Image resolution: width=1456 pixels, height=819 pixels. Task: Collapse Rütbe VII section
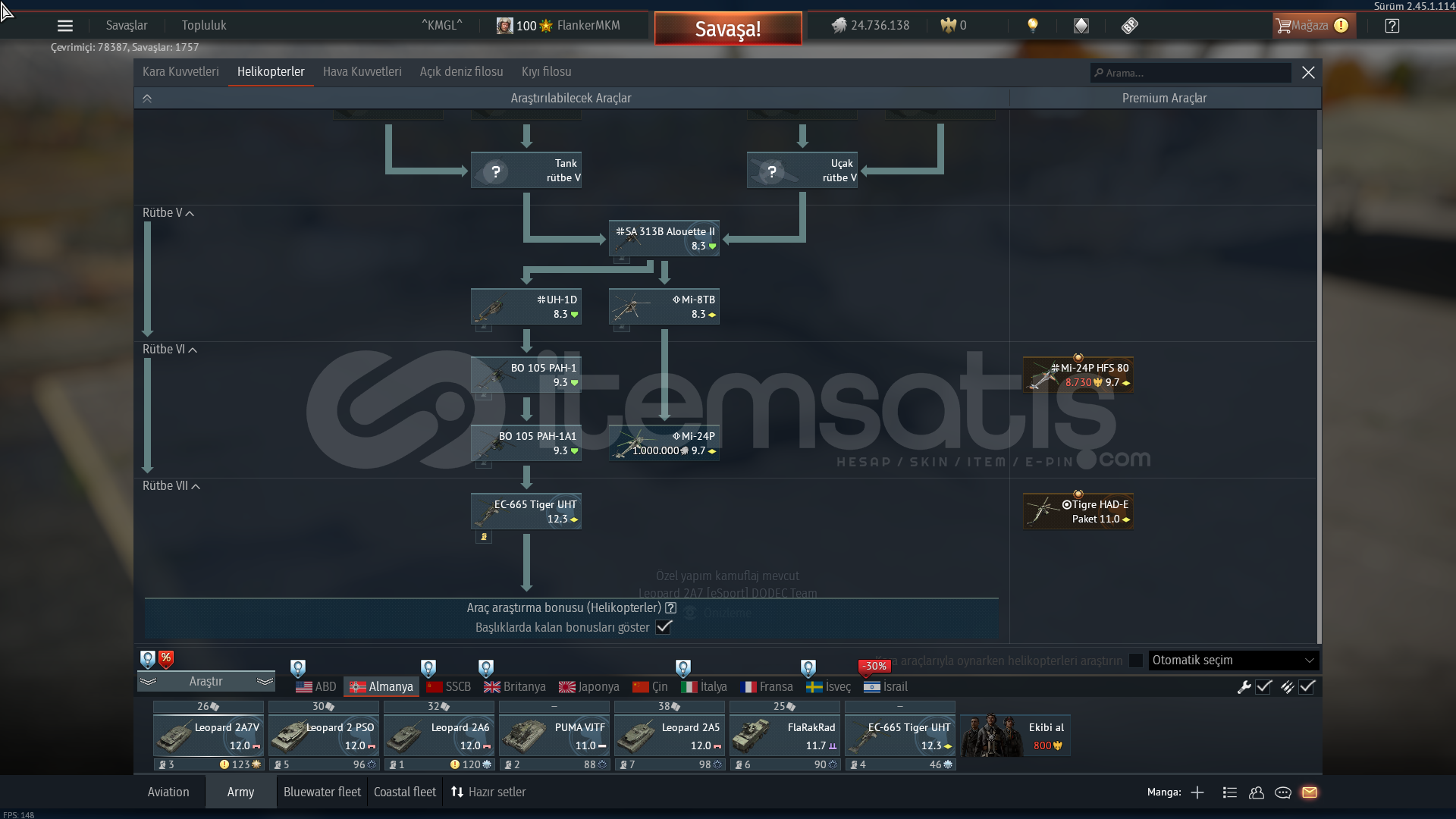[171, 486]
